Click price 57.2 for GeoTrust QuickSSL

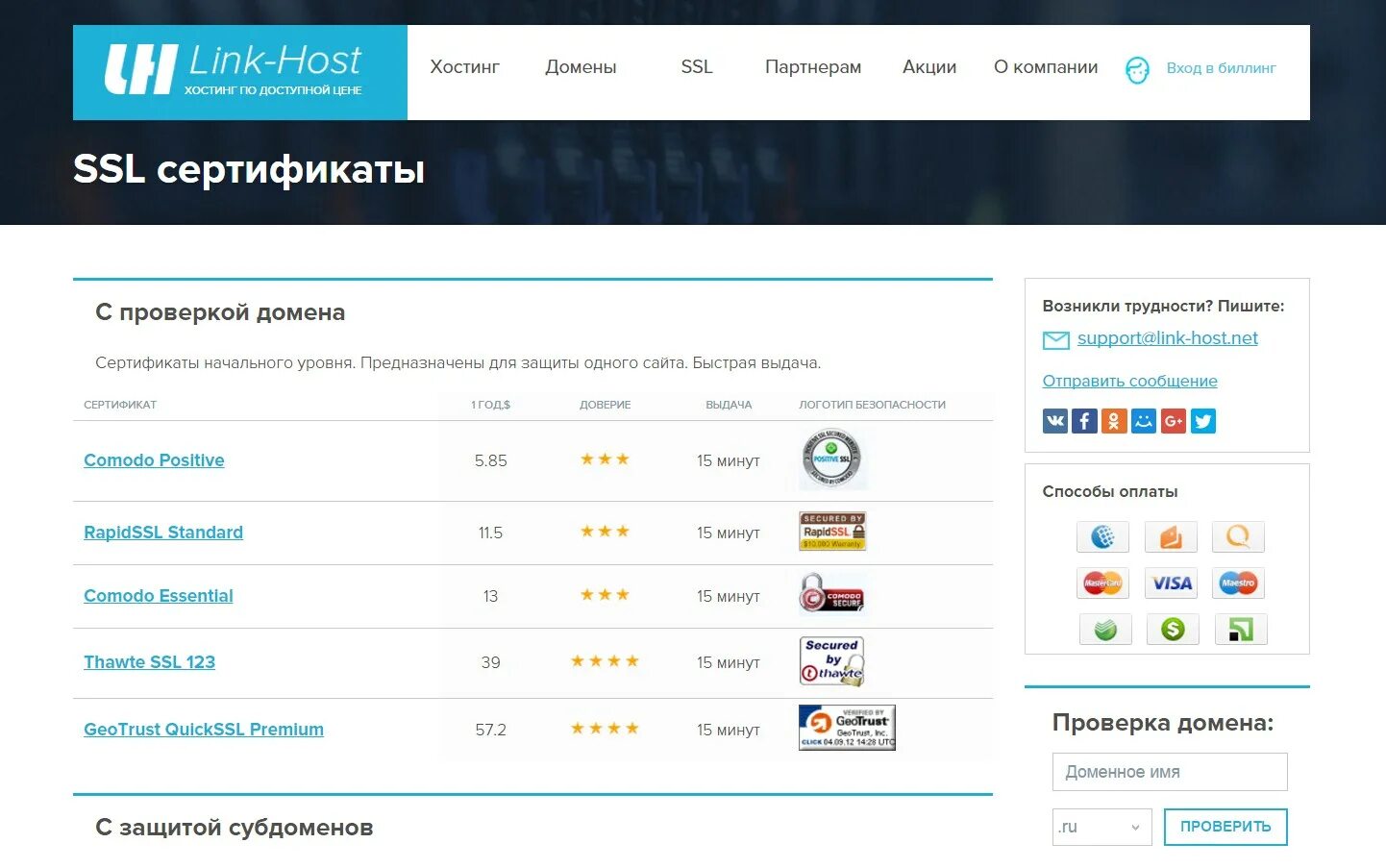pos(490,730)
